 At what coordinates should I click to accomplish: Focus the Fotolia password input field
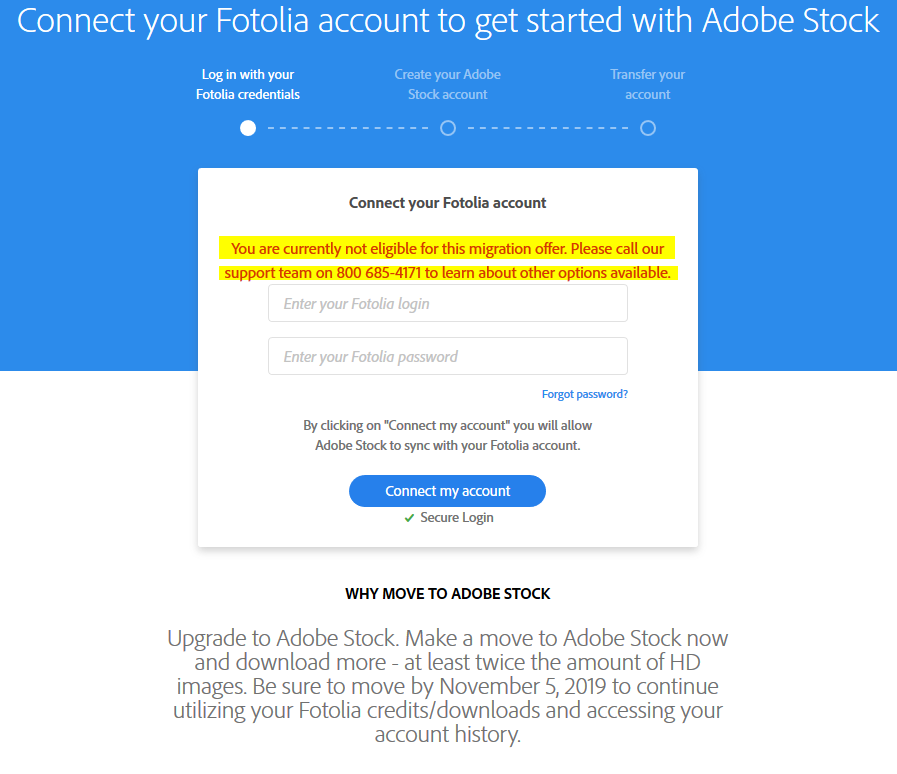tap(448, 356)
